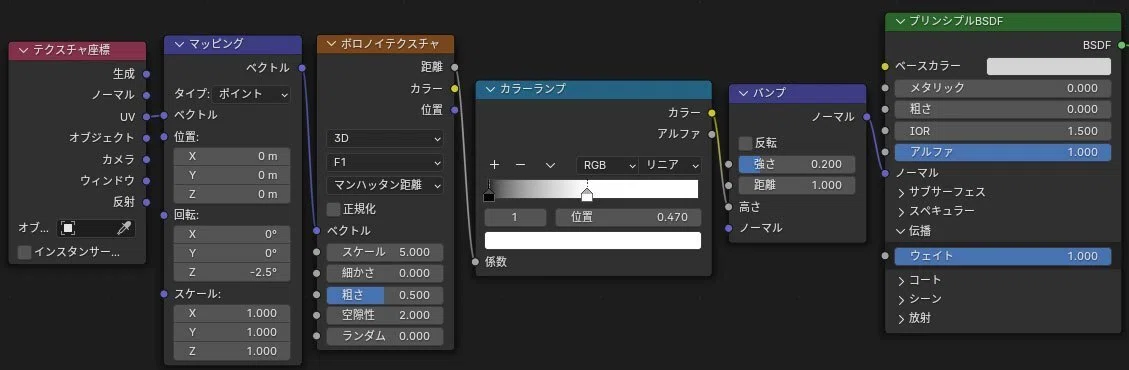Click the ベースカラー color swatch
The width and height of the screenshot is (1129, 370).
coord(1048,66)
